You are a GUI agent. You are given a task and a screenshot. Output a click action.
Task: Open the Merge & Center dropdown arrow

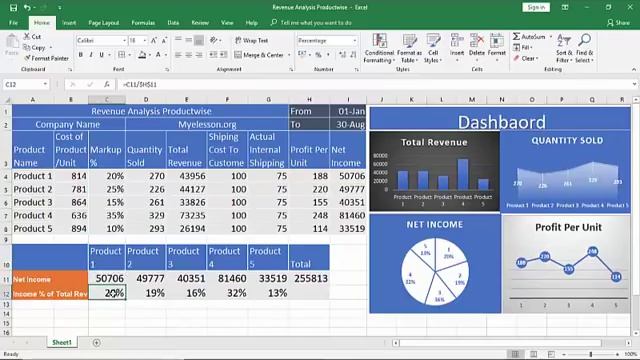click(x=289, y=55)
